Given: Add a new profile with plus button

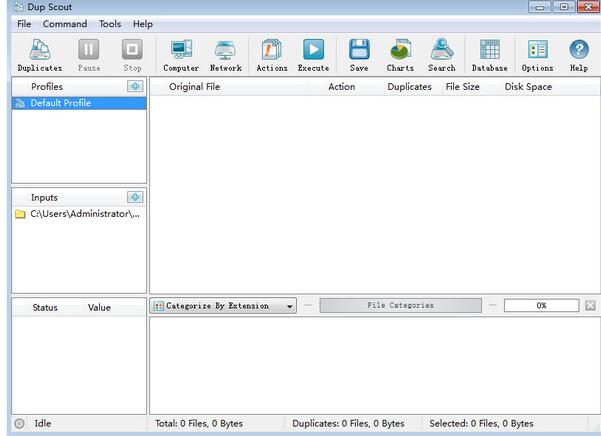Looking at the screenshot, I should [x=135, y=86].
